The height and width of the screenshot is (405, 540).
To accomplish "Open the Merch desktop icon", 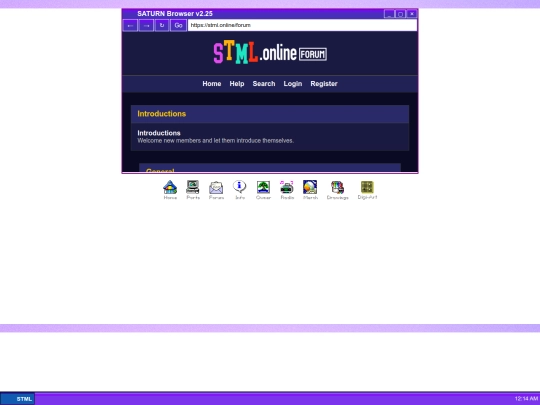I will pos(310,190).
